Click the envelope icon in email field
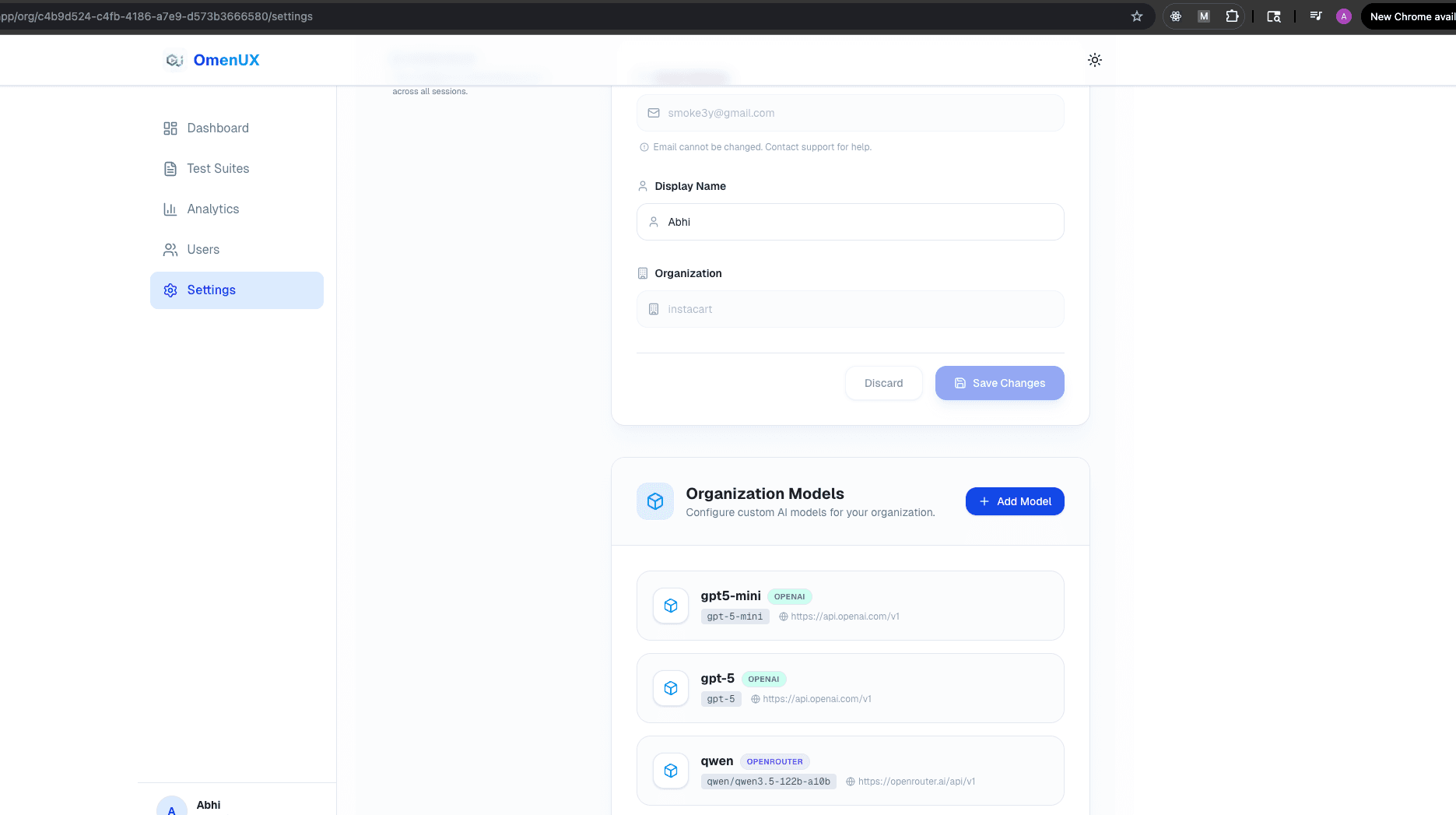 653,113
